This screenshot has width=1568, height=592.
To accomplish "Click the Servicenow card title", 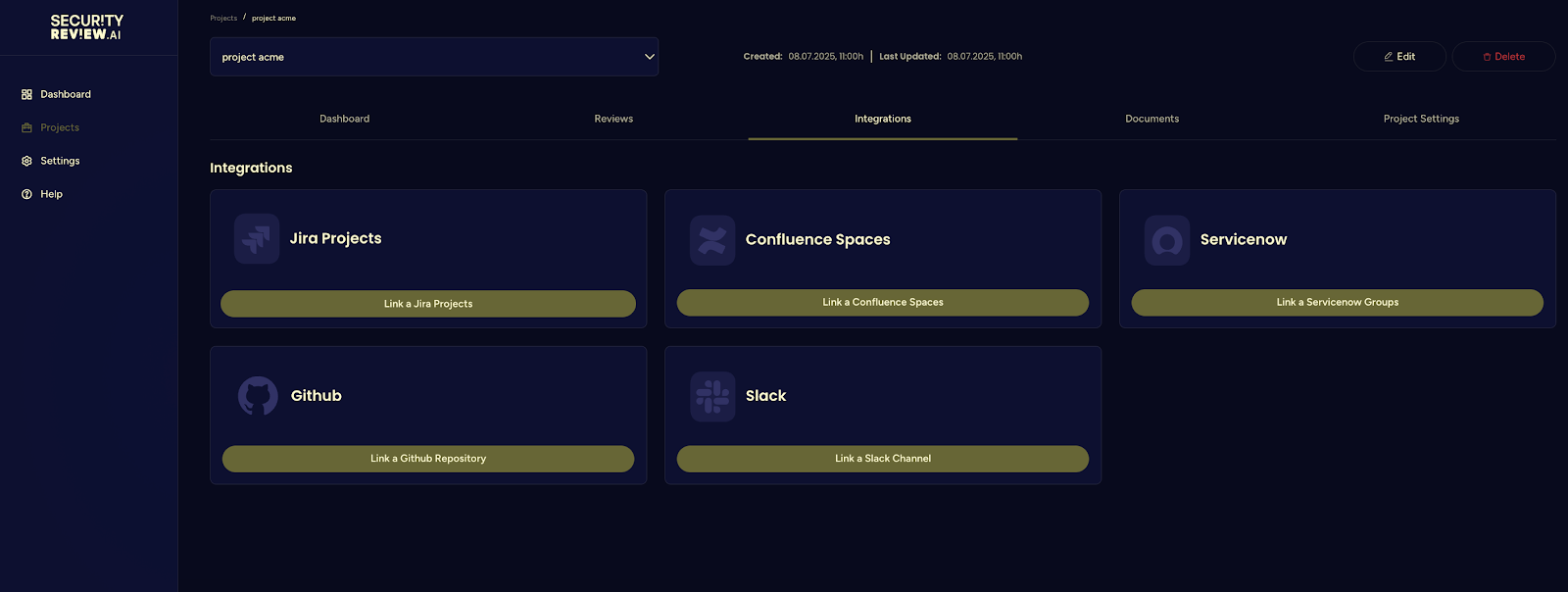I will click(x=1244, y=240).
